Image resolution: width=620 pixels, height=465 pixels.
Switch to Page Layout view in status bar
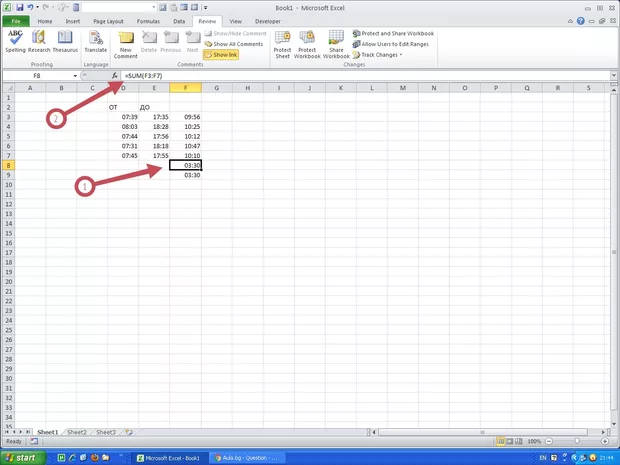[x=510, y=441]
